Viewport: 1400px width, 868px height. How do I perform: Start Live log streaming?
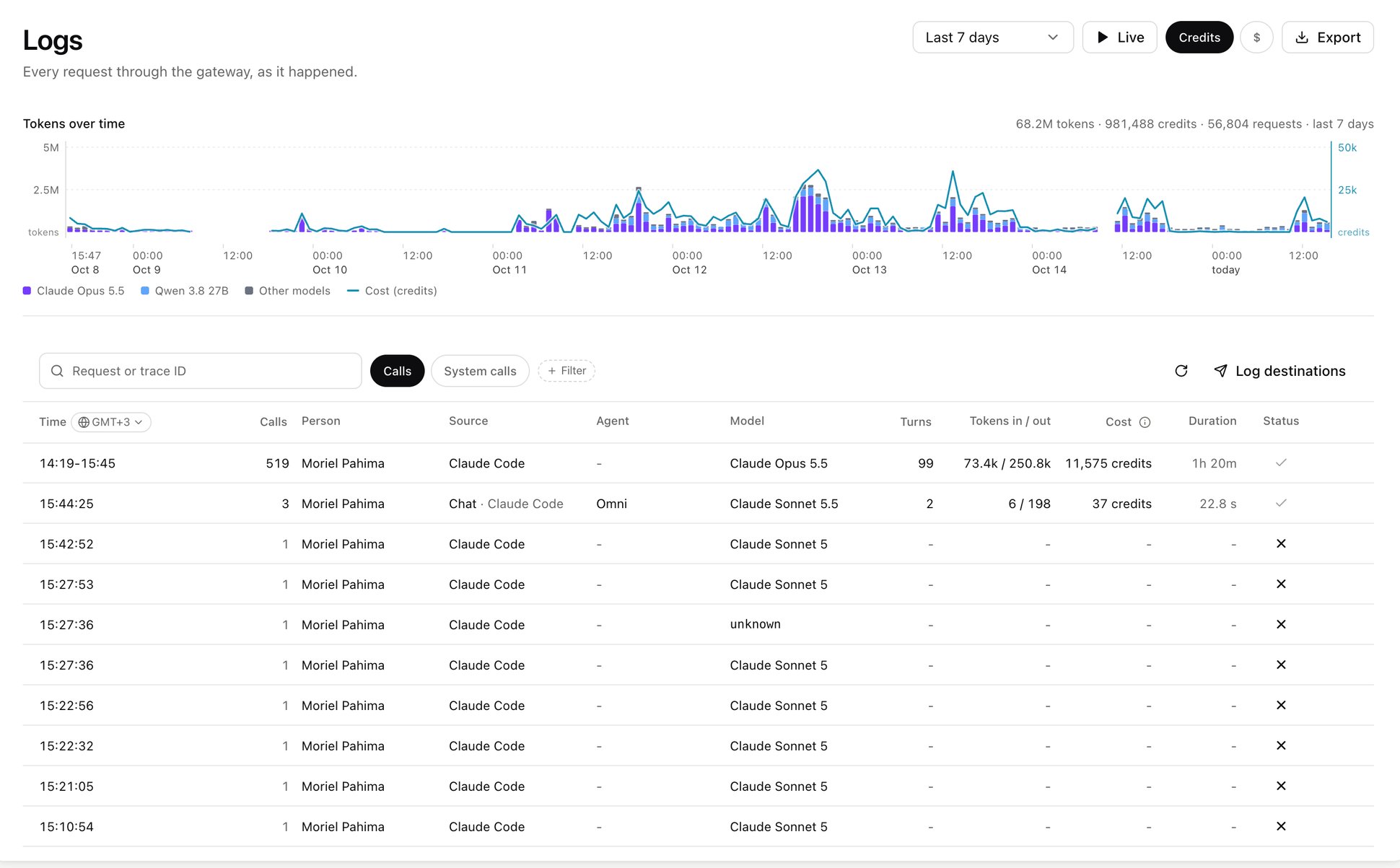click(1119, 38)
